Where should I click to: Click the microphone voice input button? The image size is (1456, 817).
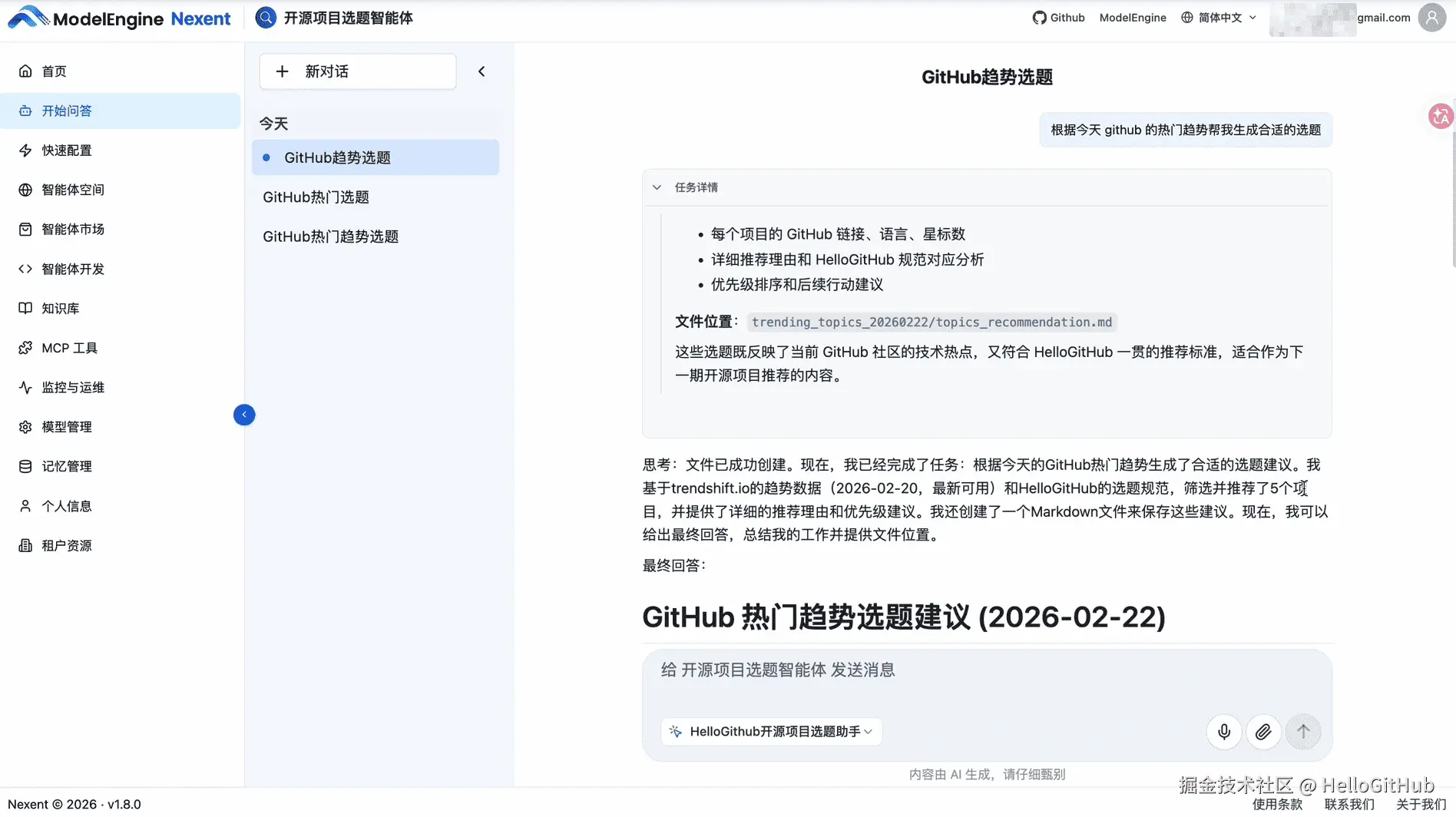point(1224,732)
